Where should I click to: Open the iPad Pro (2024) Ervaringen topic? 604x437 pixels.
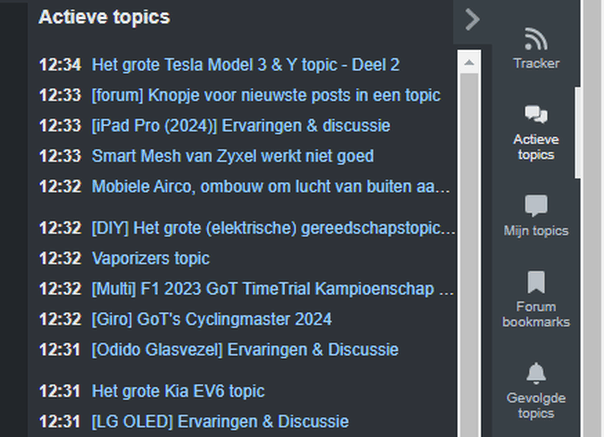click(241, 126)
